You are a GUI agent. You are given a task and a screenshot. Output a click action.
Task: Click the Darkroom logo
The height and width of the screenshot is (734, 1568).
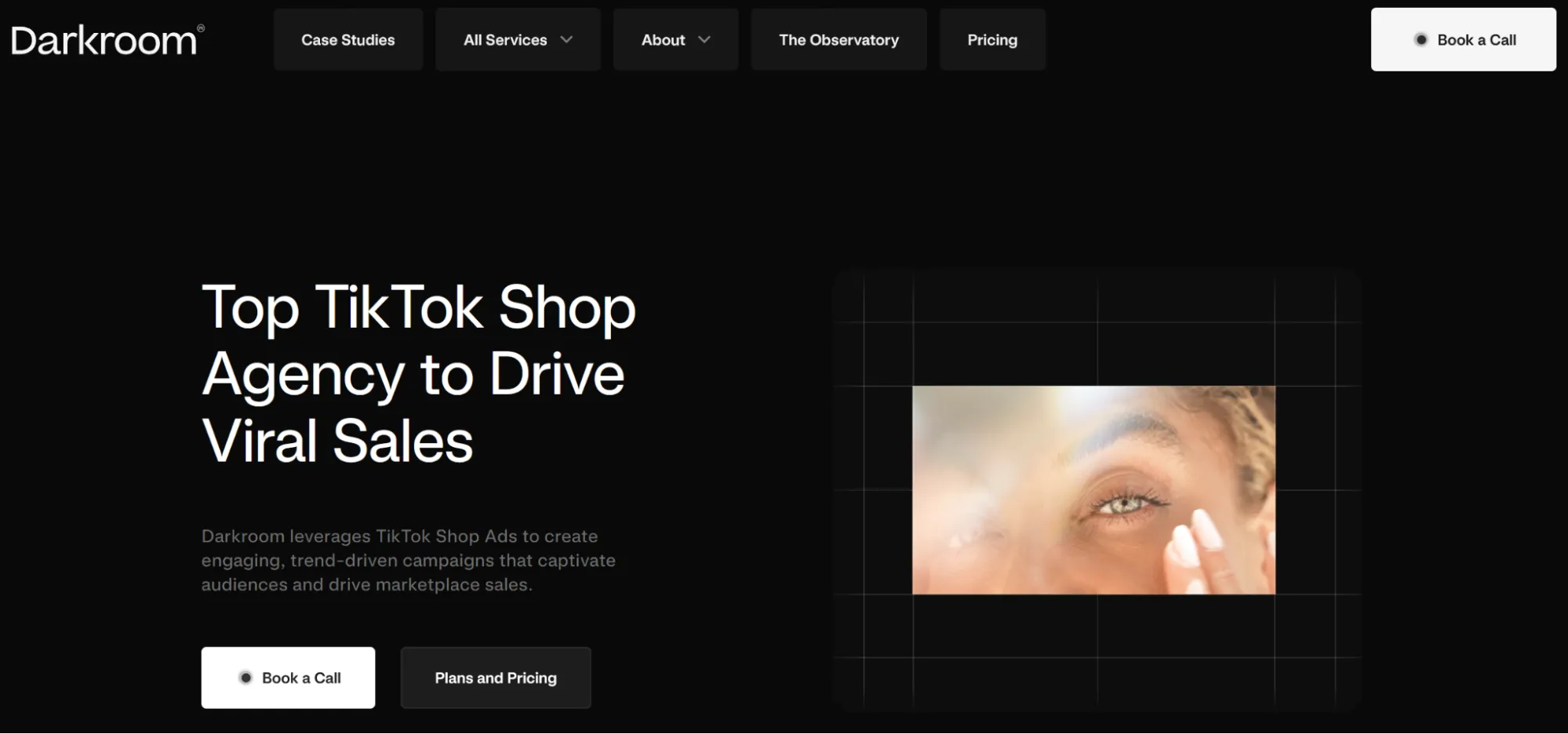[x=107, y=40]
